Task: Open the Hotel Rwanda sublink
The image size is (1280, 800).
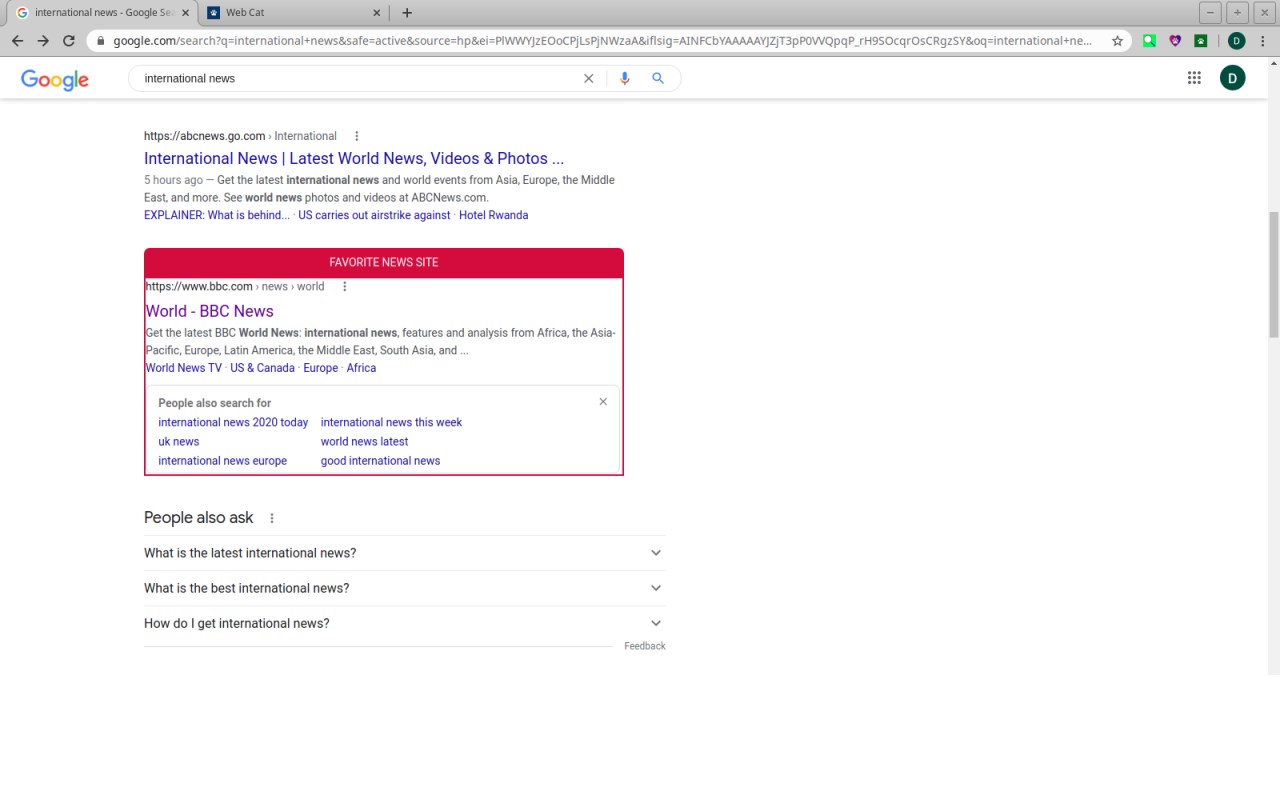Action: pyautogui.click(x=494, y=215)
